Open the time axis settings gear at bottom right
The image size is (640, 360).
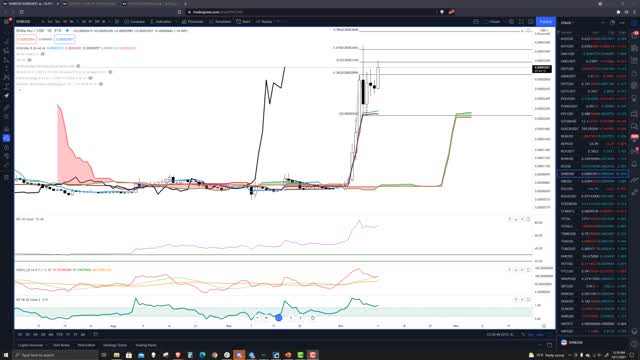544,326
